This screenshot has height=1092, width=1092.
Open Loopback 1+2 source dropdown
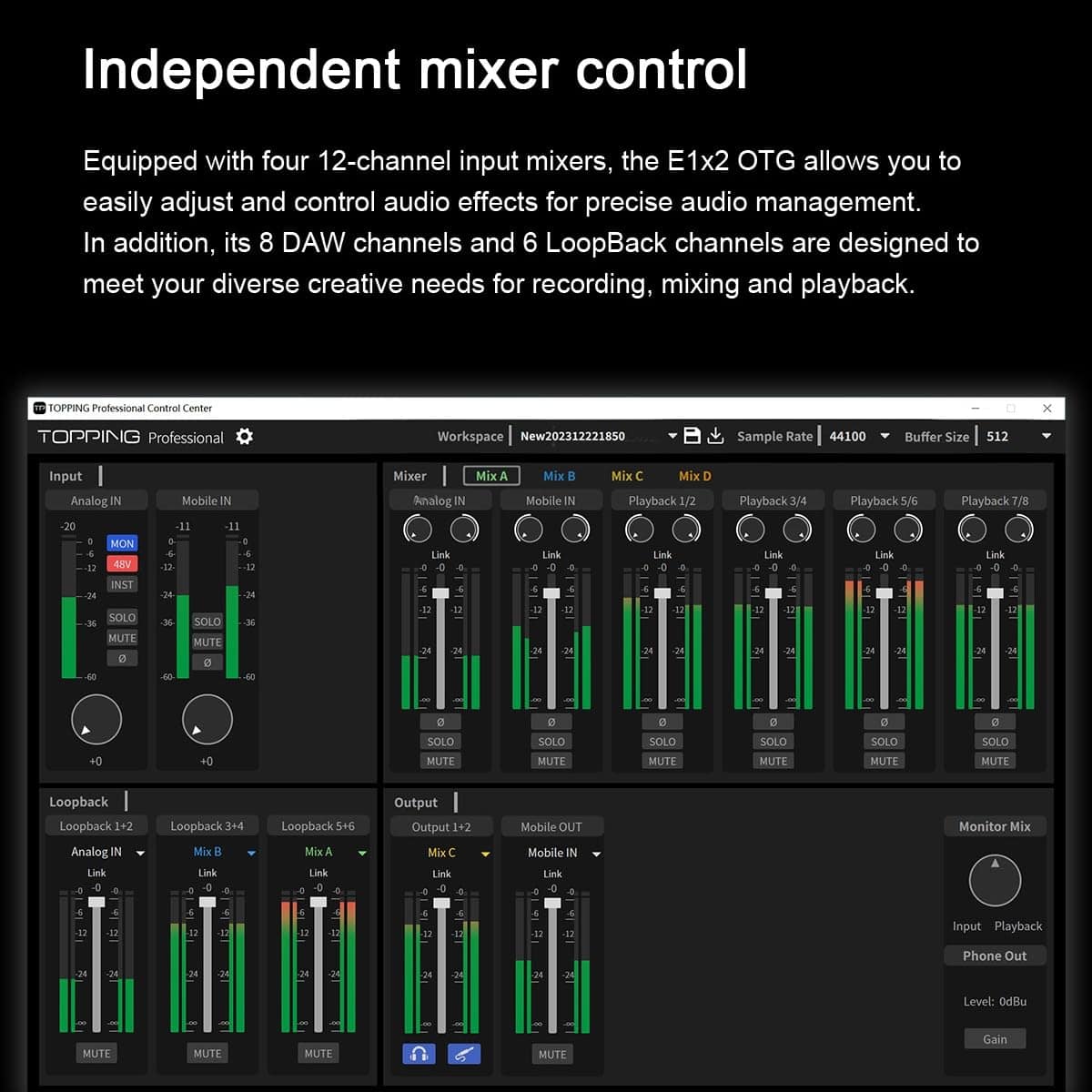click(140, 853)
